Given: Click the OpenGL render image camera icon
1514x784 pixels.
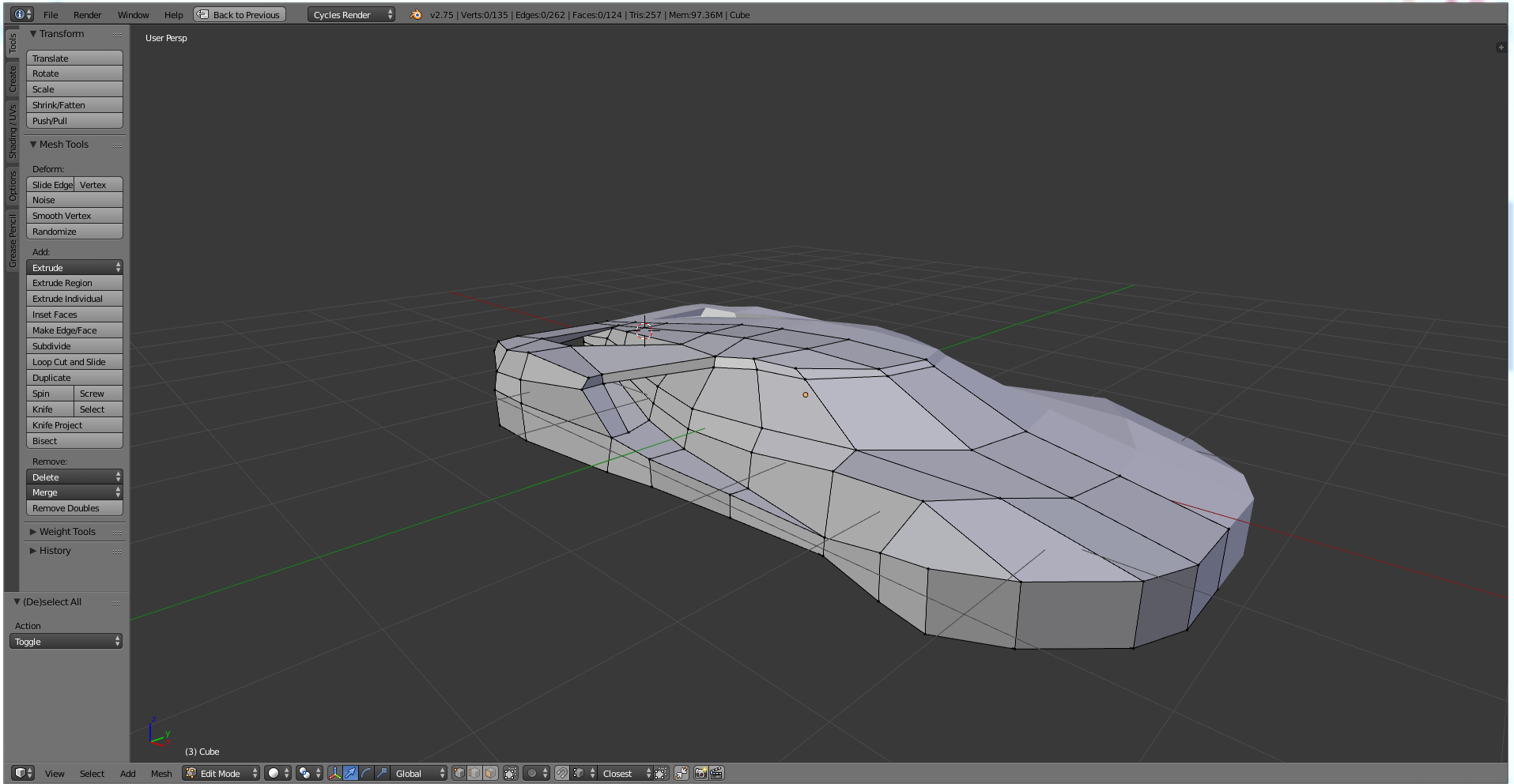Looking at the screenshot, I should (x=700, y=773).
